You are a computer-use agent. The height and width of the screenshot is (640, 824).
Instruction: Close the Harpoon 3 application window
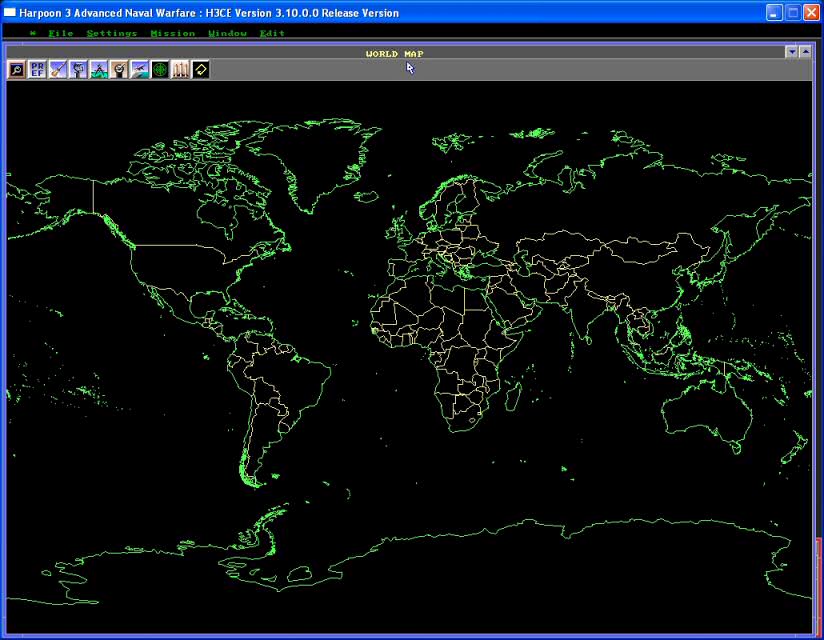click(x=812, y=13)
